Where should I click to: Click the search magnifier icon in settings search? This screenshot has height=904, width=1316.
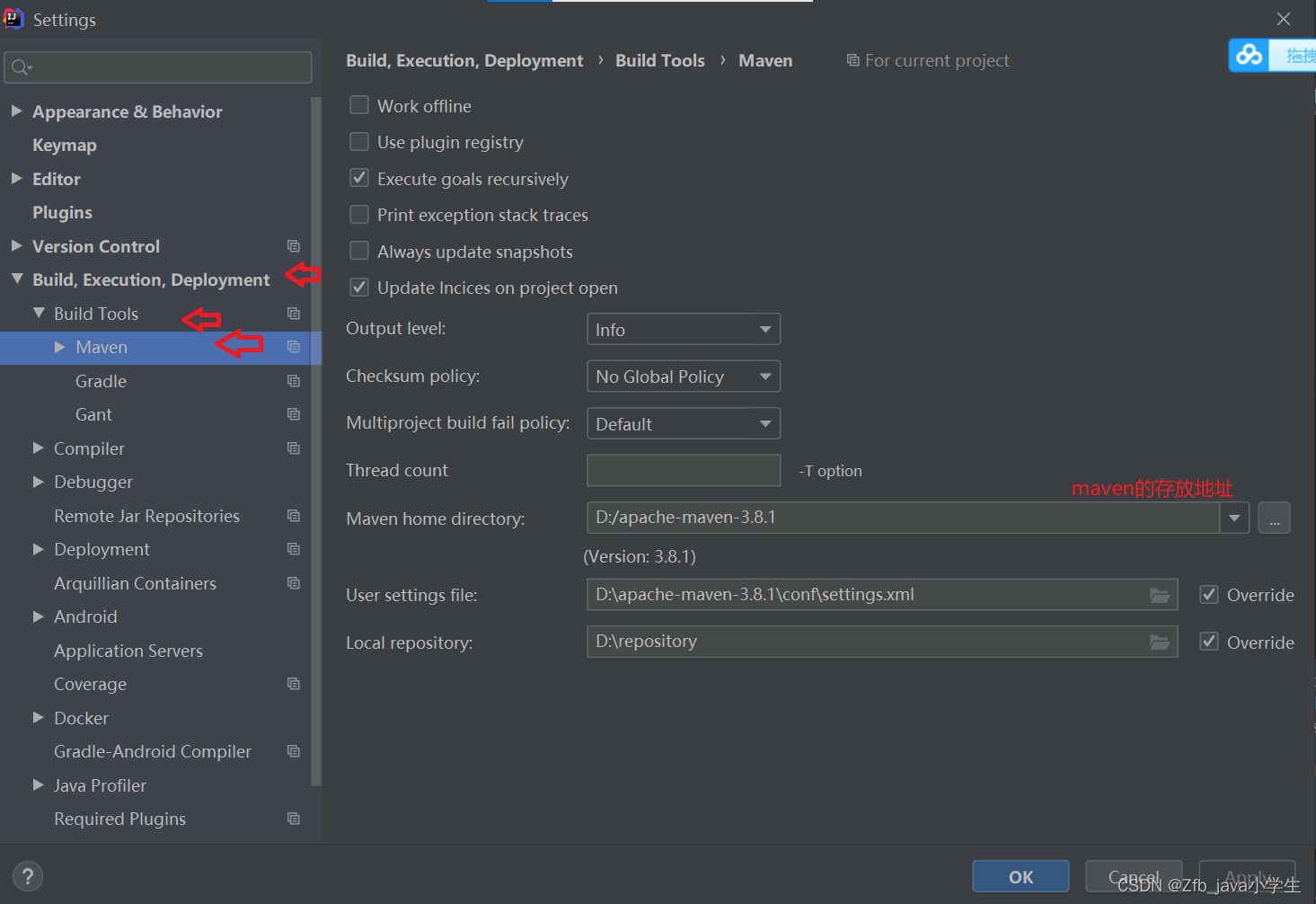click(22, 67)
